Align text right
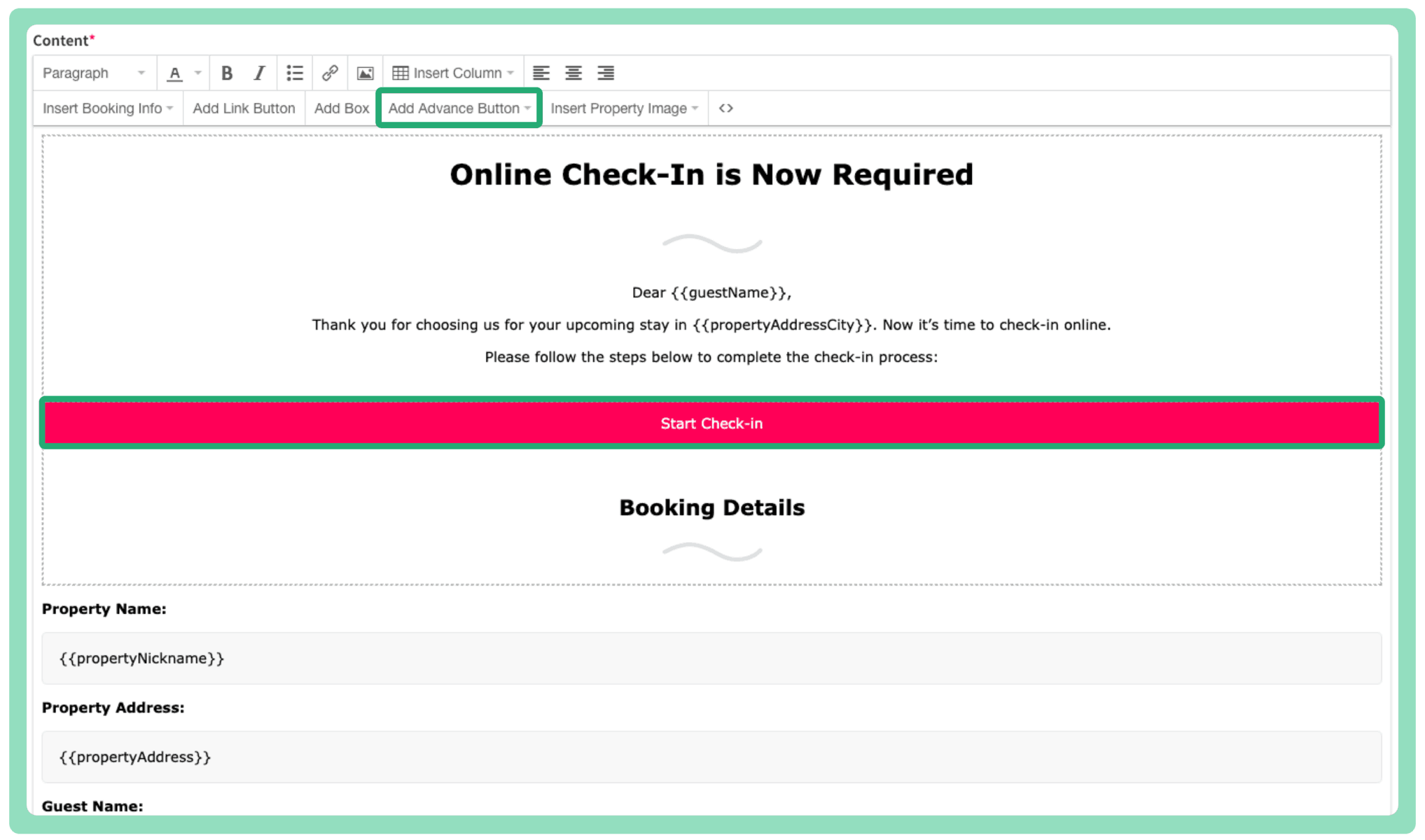Screen dimensions: 1425x840 (606, 73)
